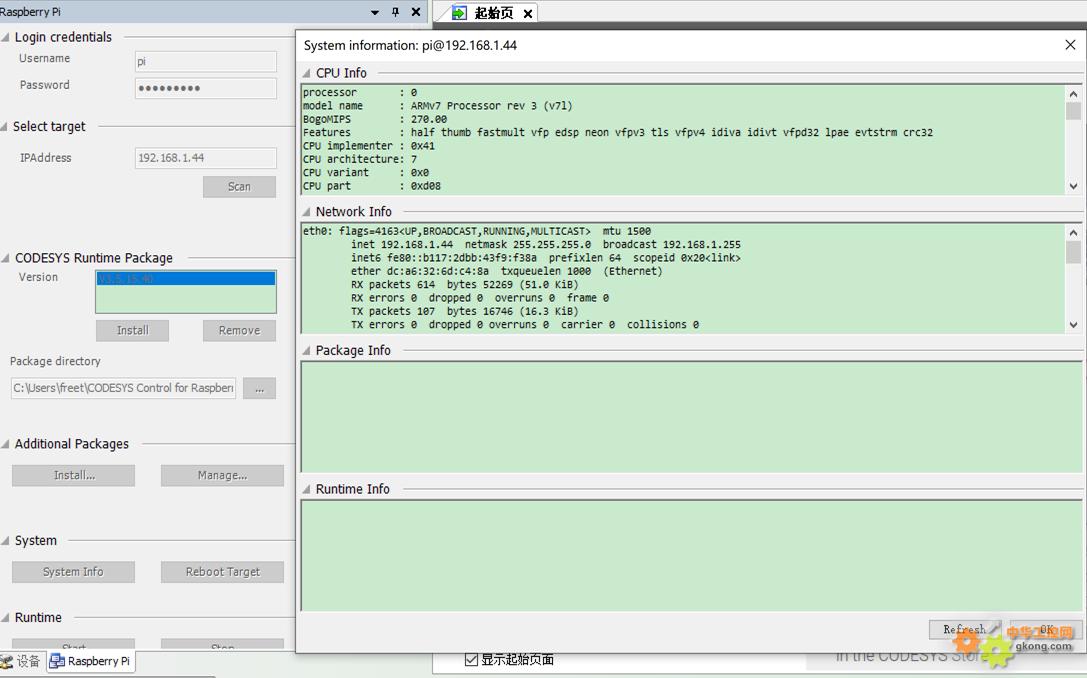Viewport: 1087px width, 678px height.
Task: Focus the Password input field
Action: (x=206, y=88)
